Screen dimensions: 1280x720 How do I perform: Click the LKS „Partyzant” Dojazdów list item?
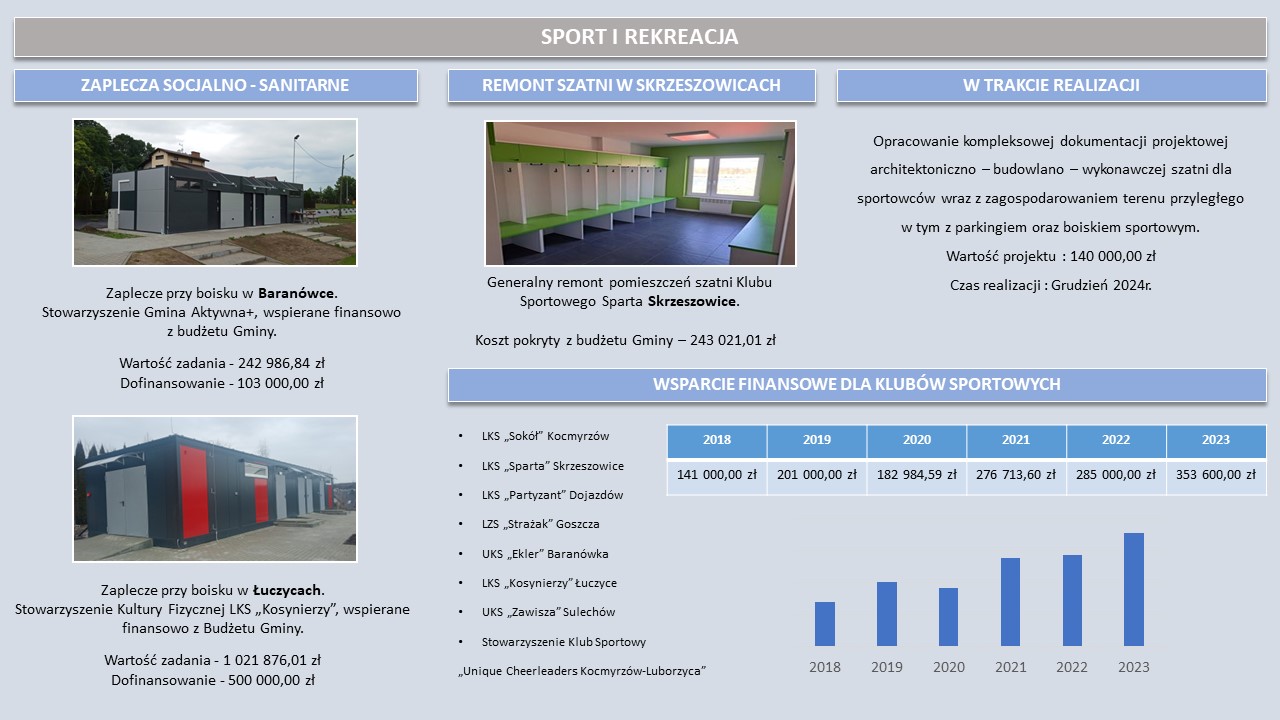[552, 495]
